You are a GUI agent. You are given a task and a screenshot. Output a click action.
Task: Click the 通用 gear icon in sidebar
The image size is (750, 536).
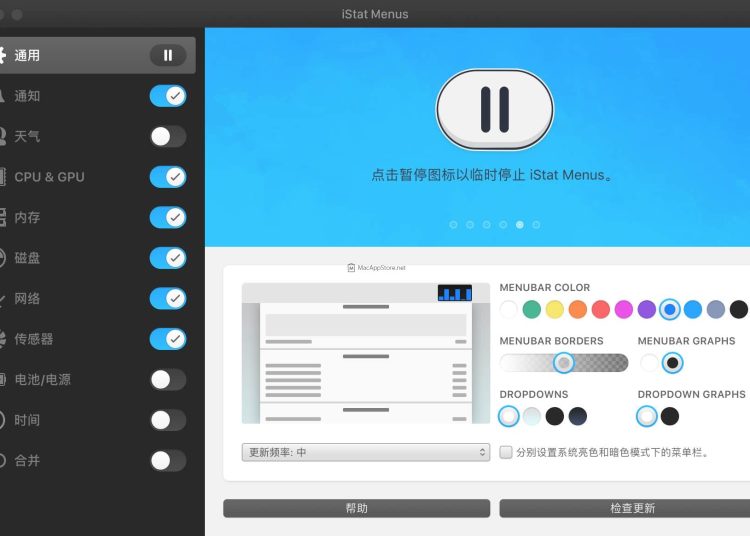click(3, 56)
